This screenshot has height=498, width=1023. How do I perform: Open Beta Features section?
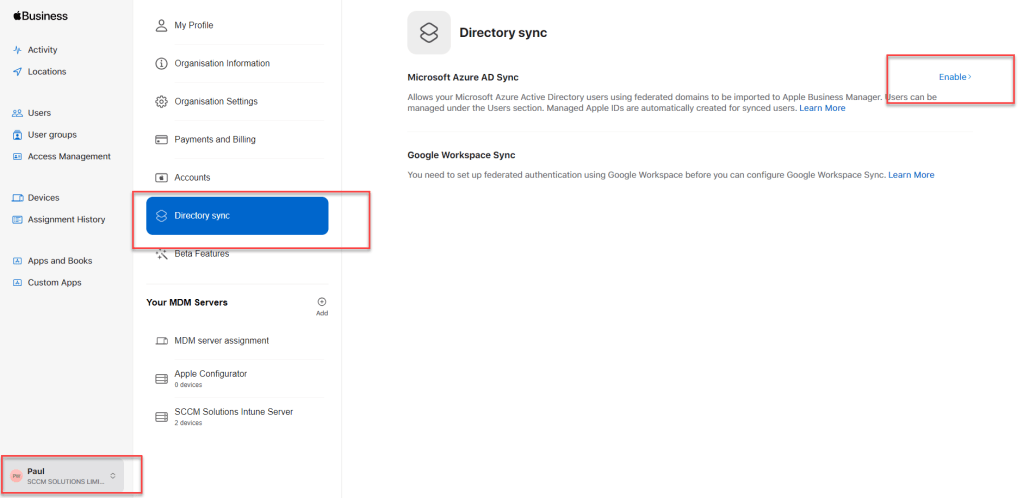pos(201,254)
